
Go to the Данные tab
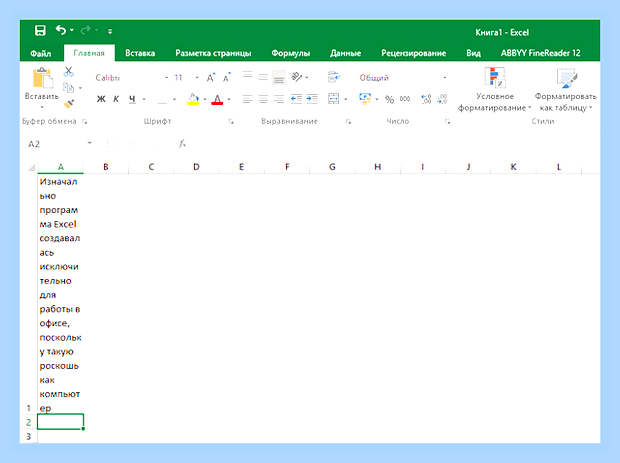(346, 53)
